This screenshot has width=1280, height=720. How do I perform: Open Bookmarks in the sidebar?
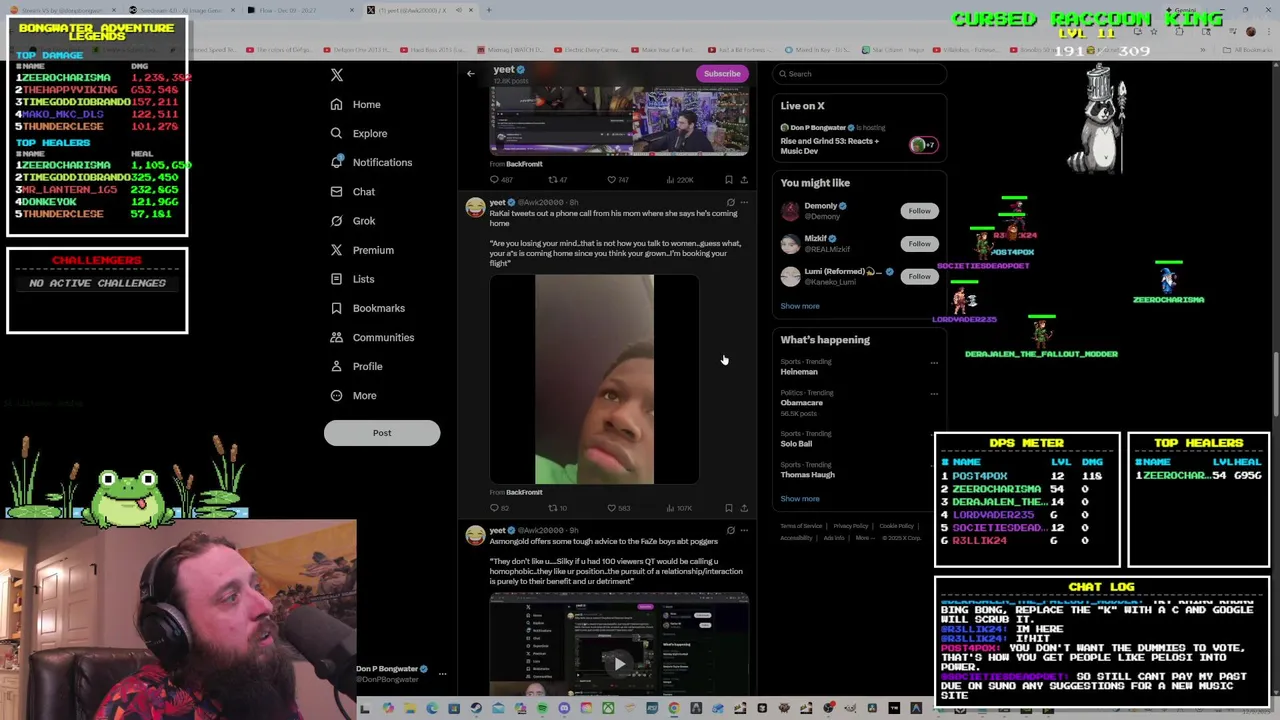click(x=368, y=308)
